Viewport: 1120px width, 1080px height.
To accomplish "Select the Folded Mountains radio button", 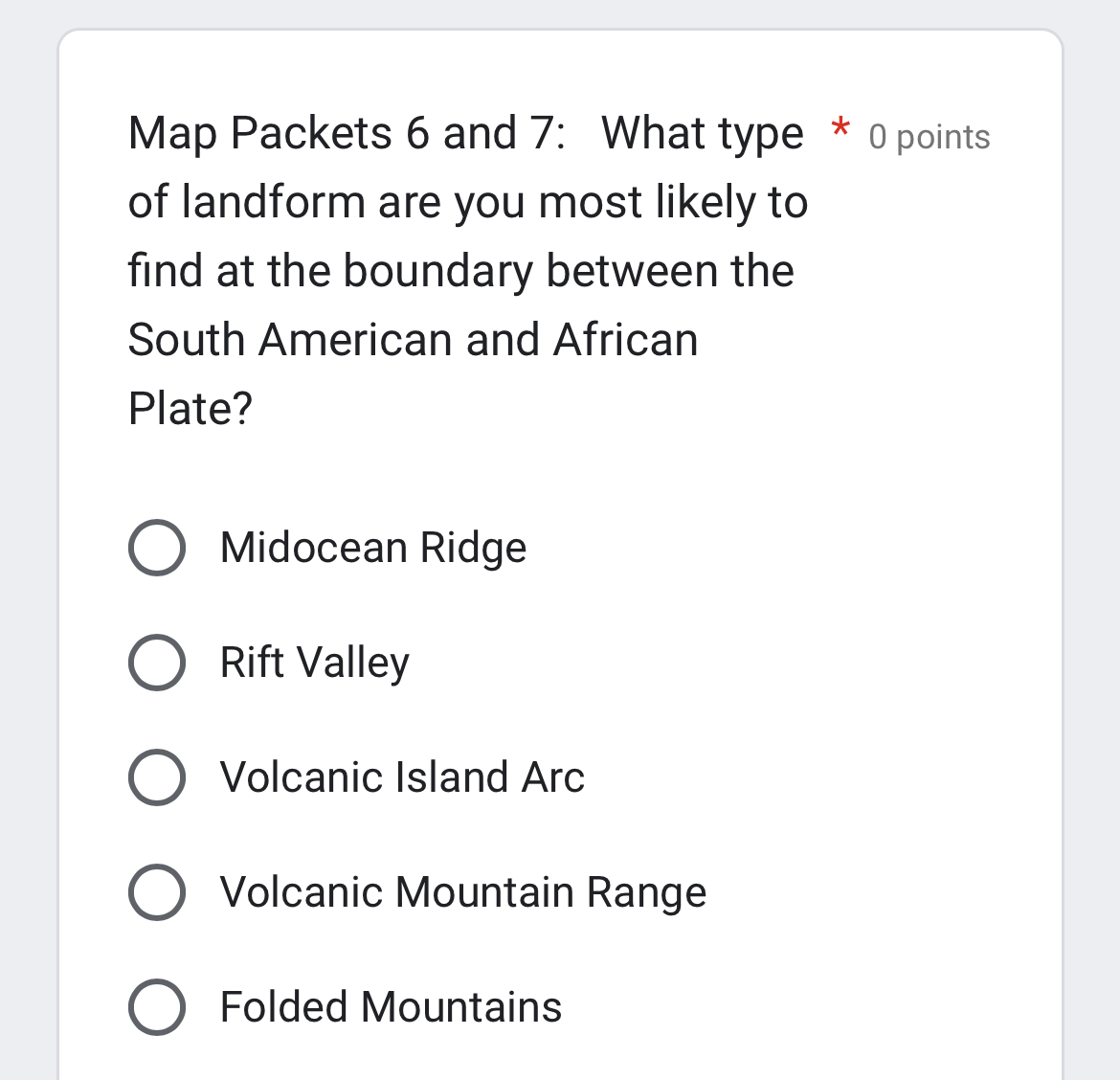I will (x=157, y=1007).
